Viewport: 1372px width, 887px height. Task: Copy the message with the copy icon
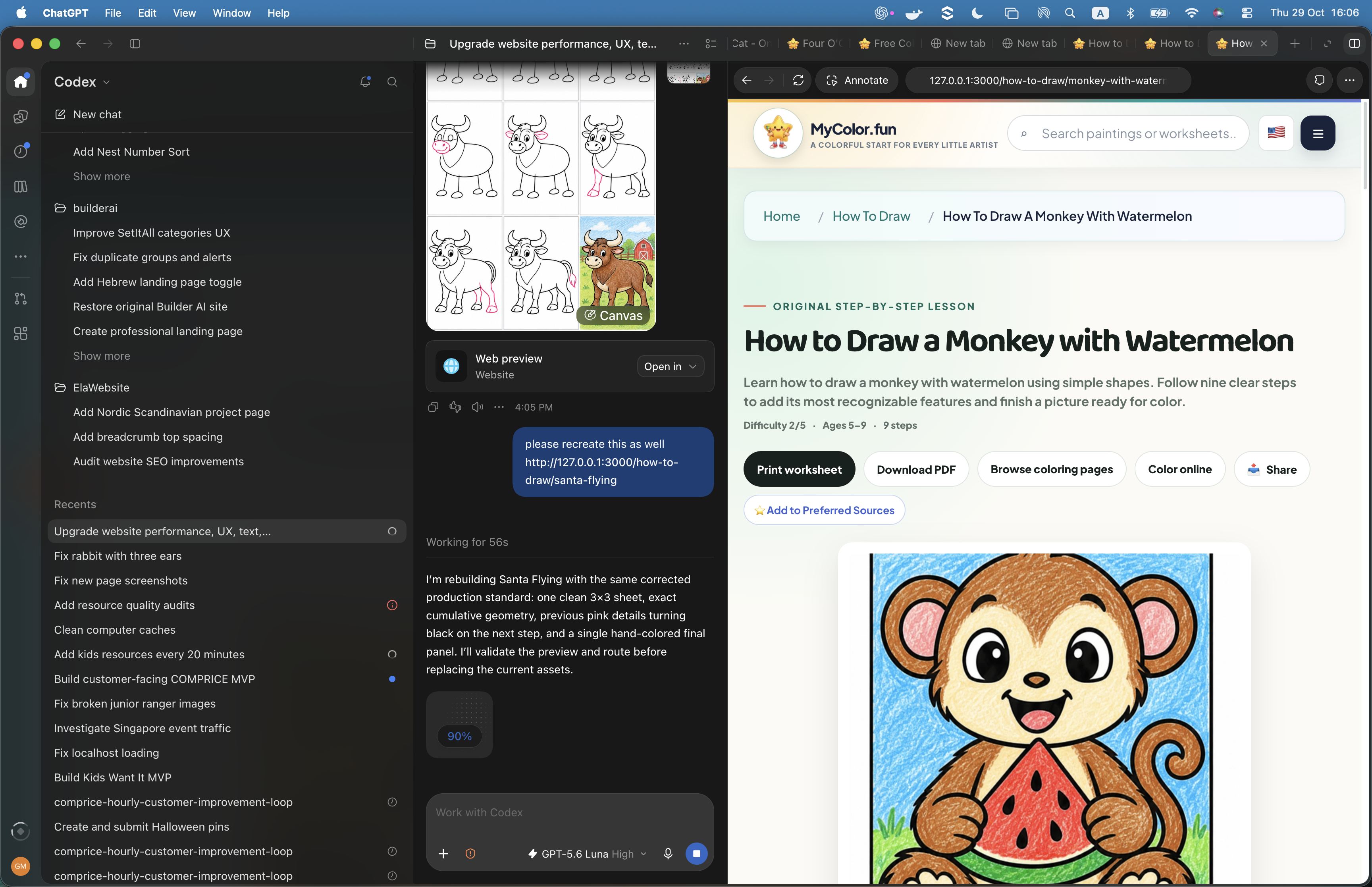(434, 407)
